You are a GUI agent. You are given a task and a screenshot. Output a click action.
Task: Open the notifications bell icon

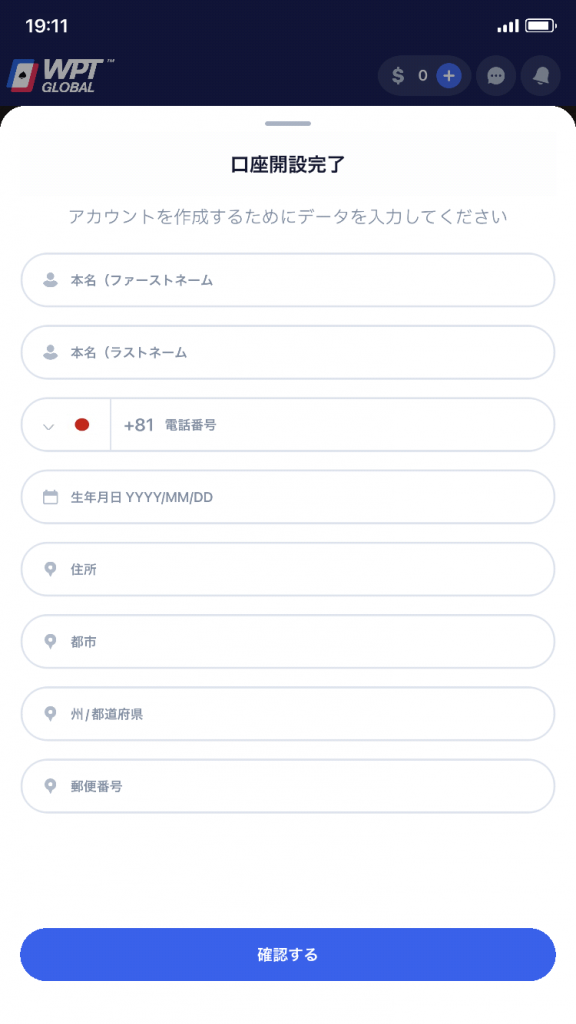(541, 76)
